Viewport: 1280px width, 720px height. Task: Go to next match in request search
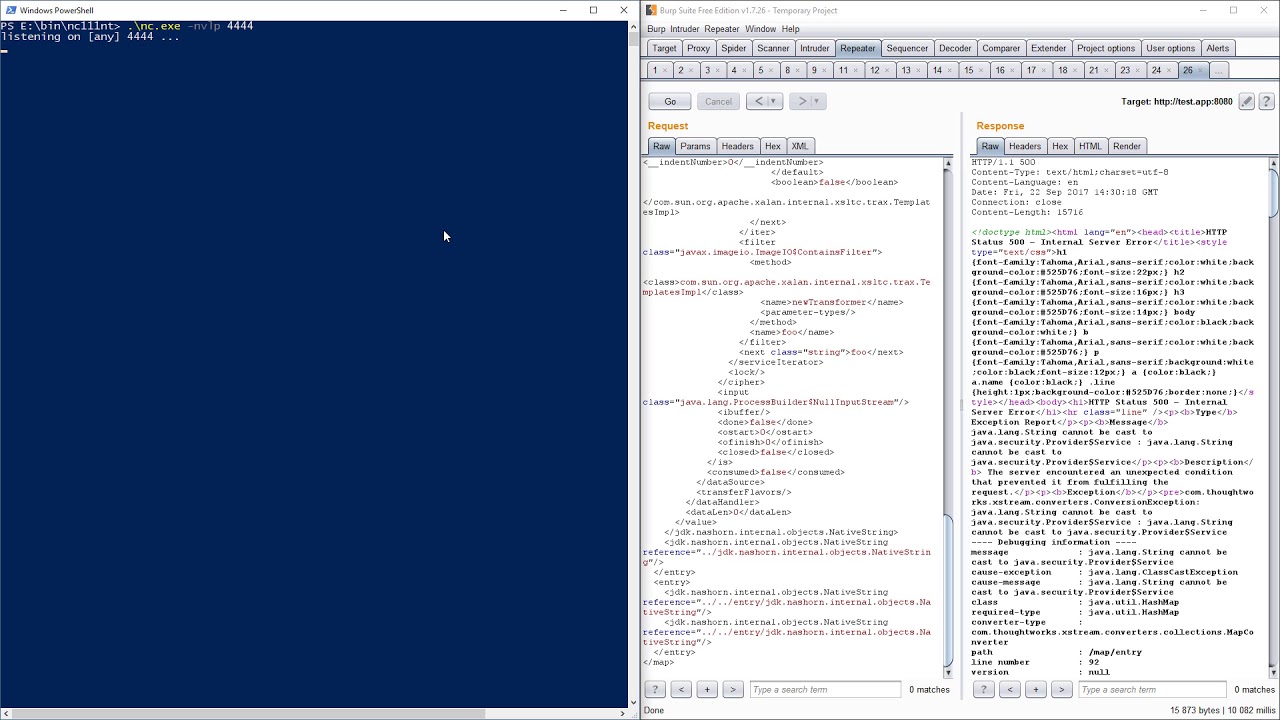pyautogui.click(x=733, y=689)
